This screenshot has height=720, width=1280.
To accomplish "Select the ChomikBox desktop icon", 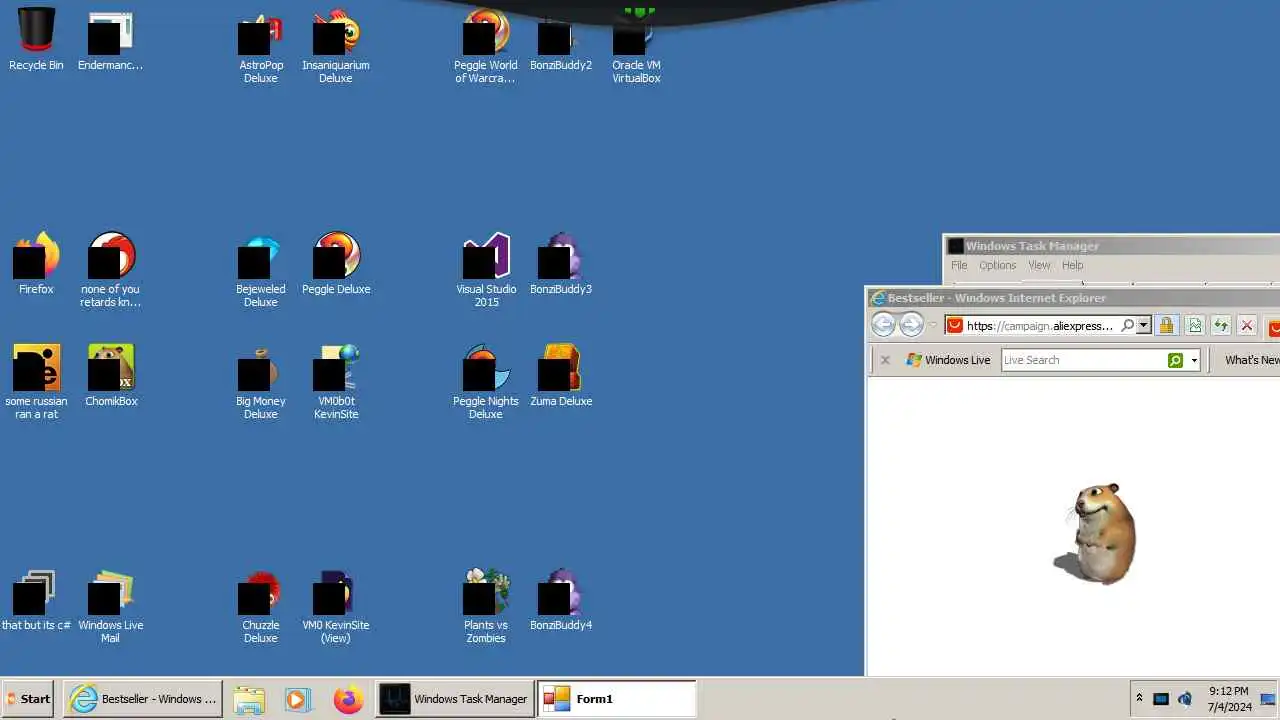I will pos(110,376).
